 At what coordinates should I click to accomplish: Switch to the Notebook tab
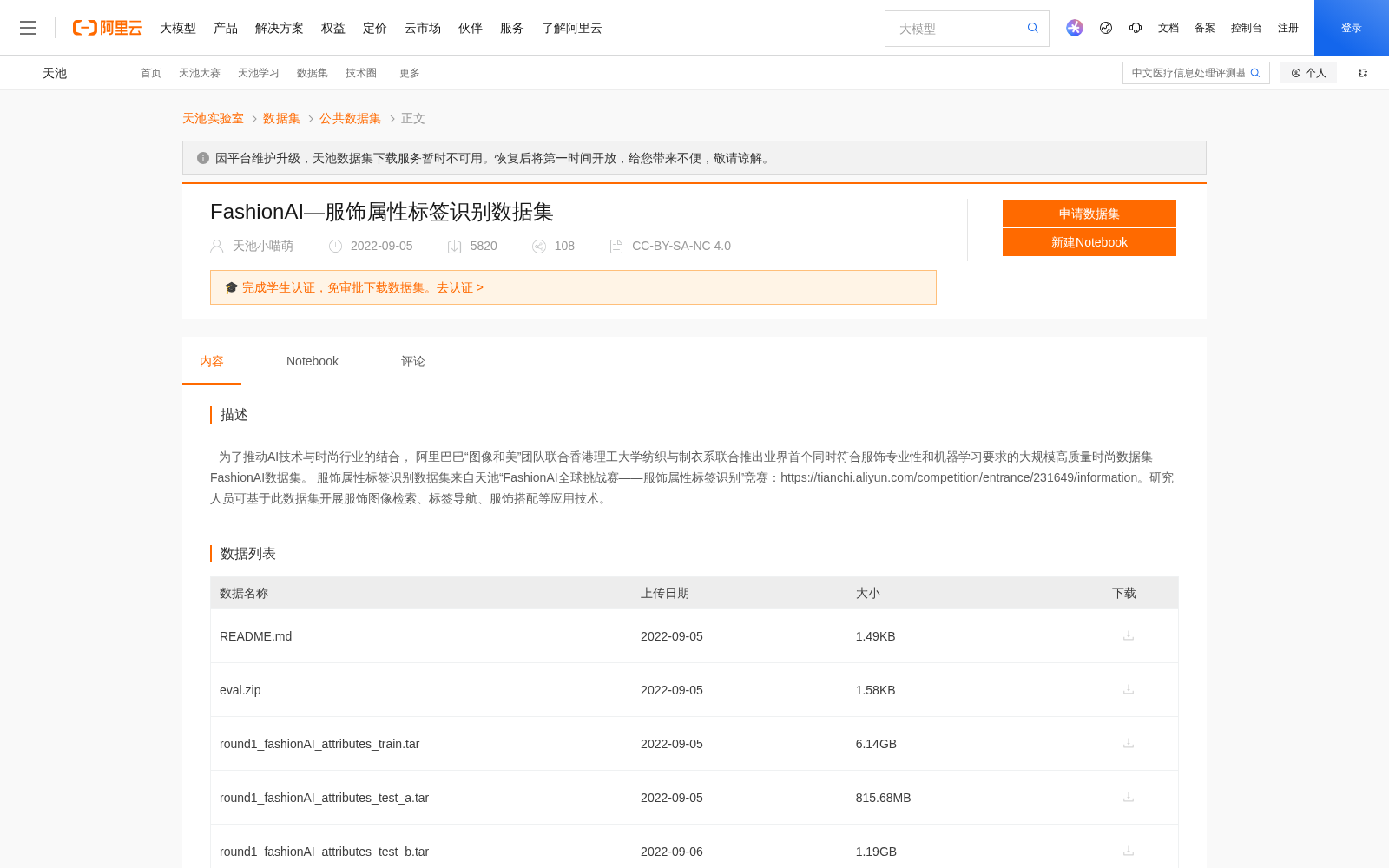313,361
